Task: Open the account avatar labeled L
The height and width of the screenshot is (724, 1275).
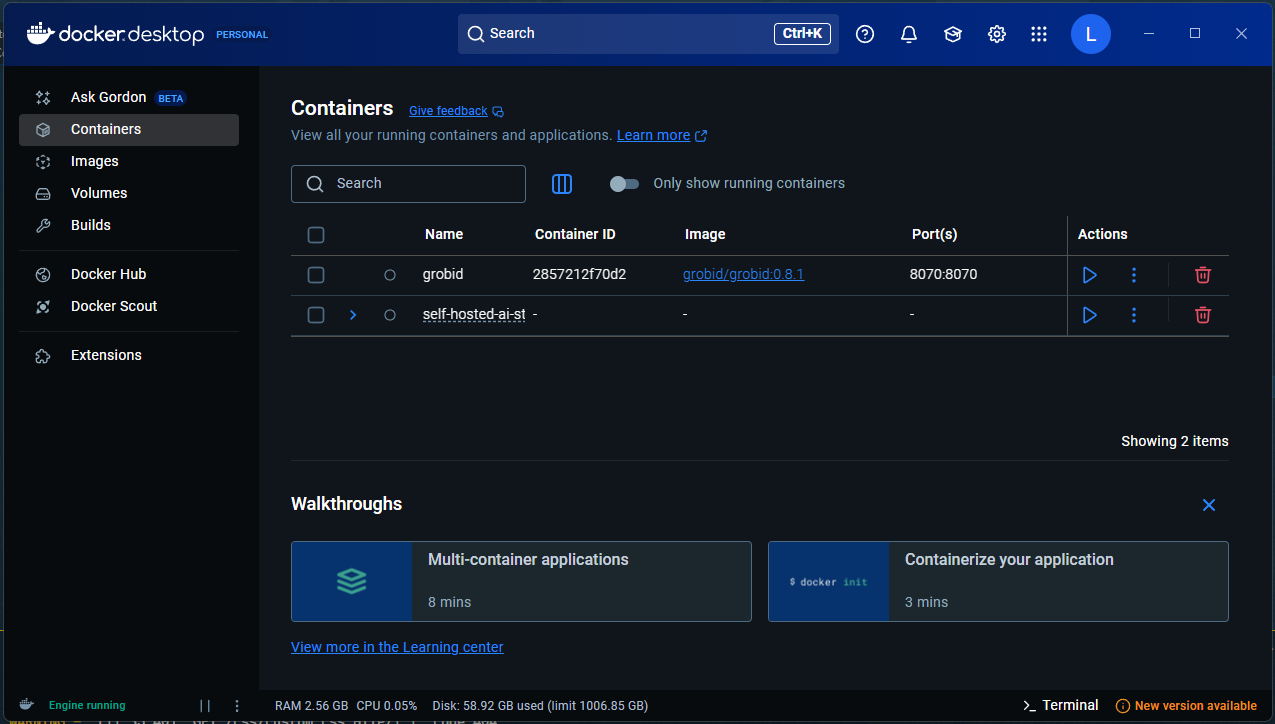Action: 1091,34
